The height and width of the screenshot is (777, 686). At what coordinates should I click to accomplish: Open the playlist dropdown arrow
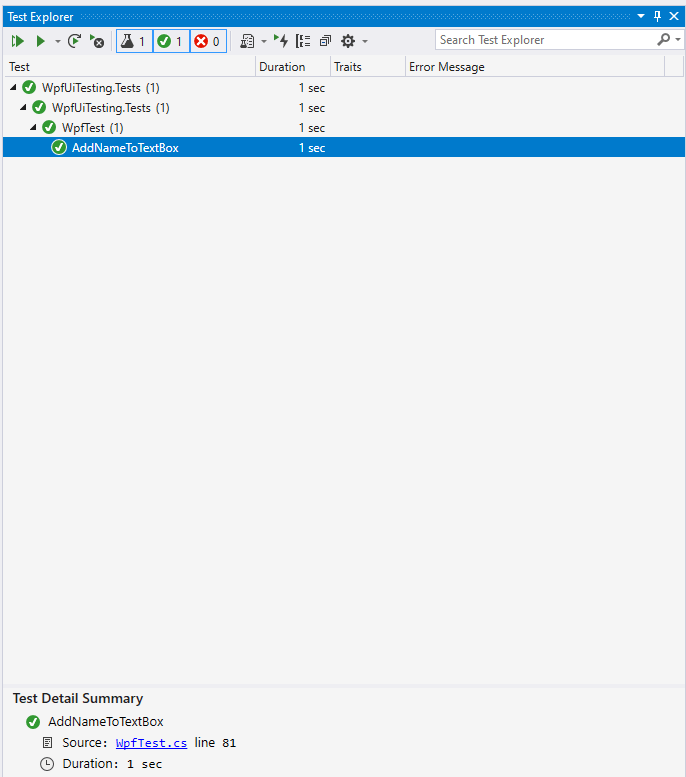(x=264, y=41)
